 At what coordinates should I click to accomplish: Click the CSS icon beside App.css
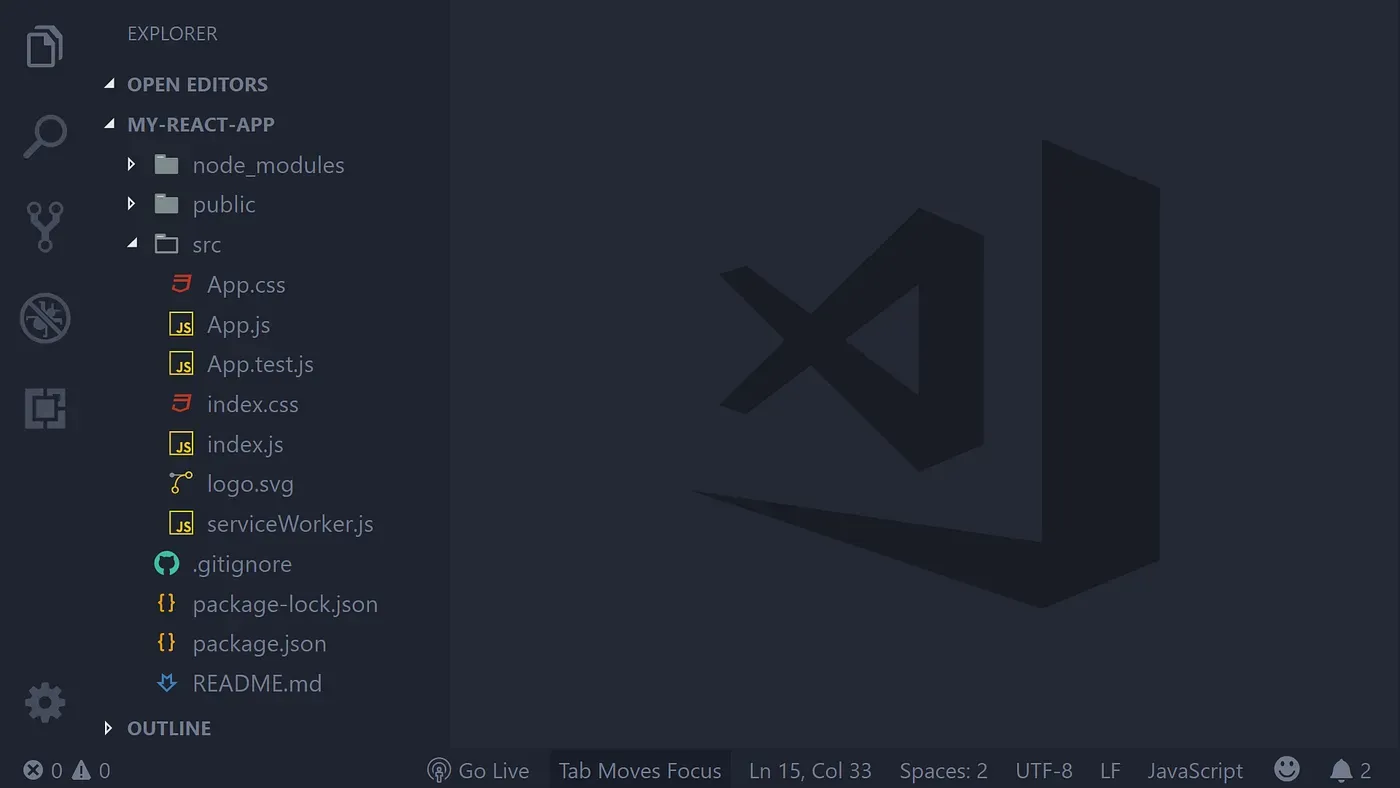(x=181, y=284)
